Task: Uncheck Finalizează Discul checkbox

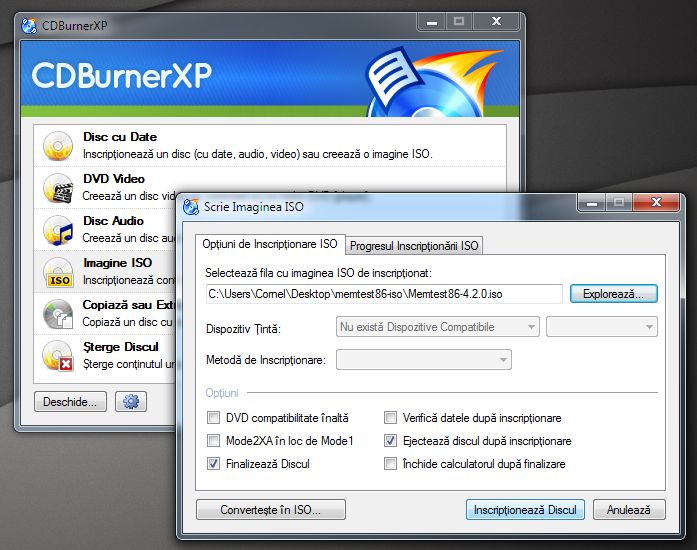Action: pyautogui.click(x=213, y=464)
